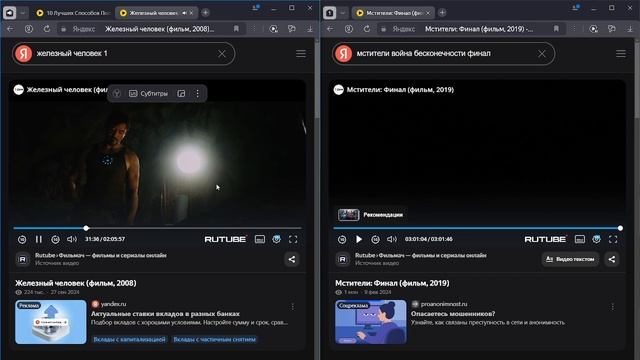Open Rutube source link under left video
Screen dimensions: 640x360
pyautogui.click(x=100, y=256)
